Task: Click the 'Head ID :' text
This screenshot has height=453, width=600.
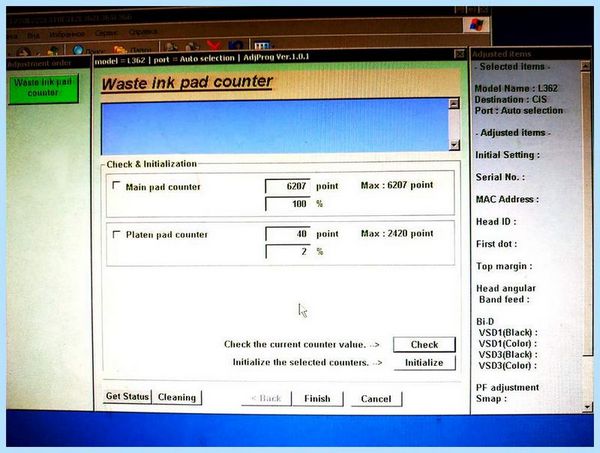Action: pos(496,222)
